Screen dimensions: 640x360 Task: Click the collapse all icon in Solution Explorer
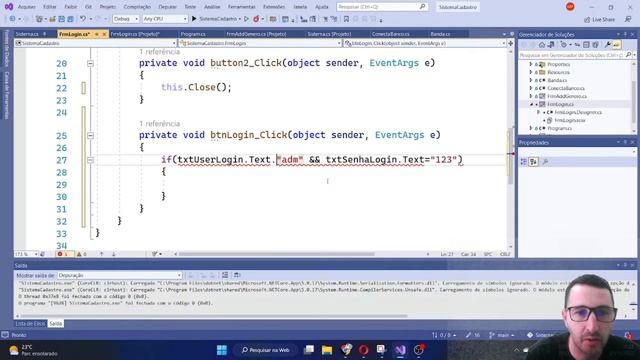pos(586,45)
